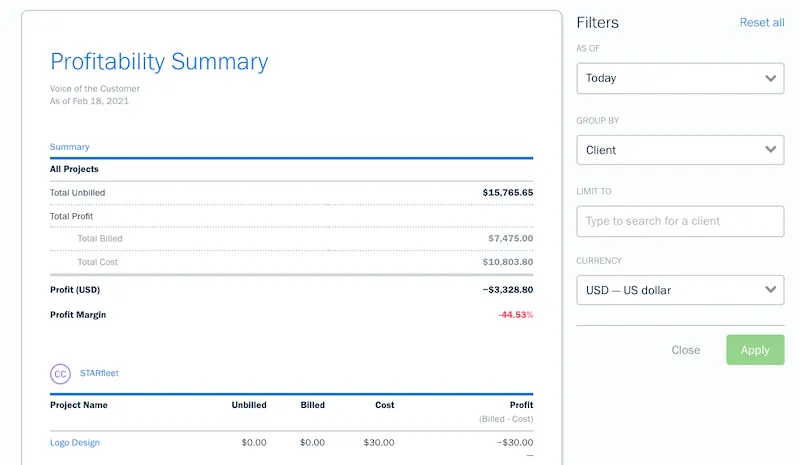Expand the Group By dropdown

coord(679,150)
